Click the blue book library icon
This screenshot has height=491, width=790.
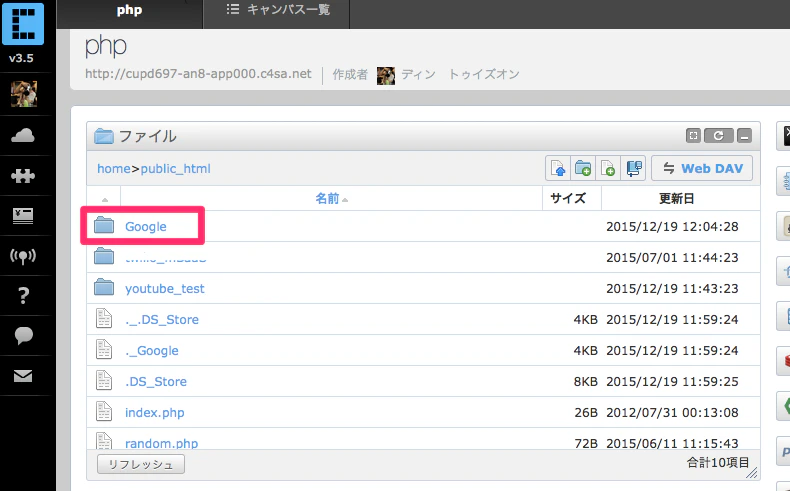point(633,168)
